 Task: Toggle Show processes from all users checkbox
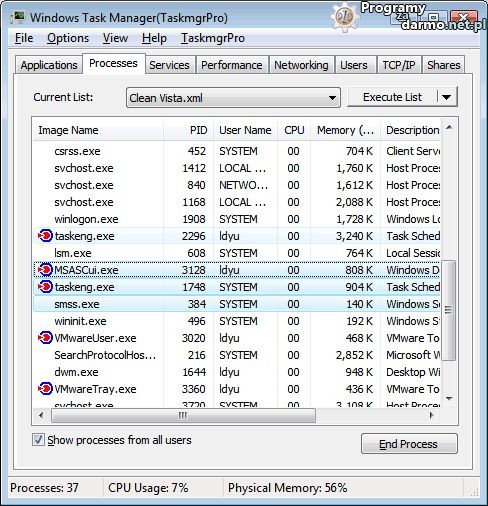click(x=38, y=440)
